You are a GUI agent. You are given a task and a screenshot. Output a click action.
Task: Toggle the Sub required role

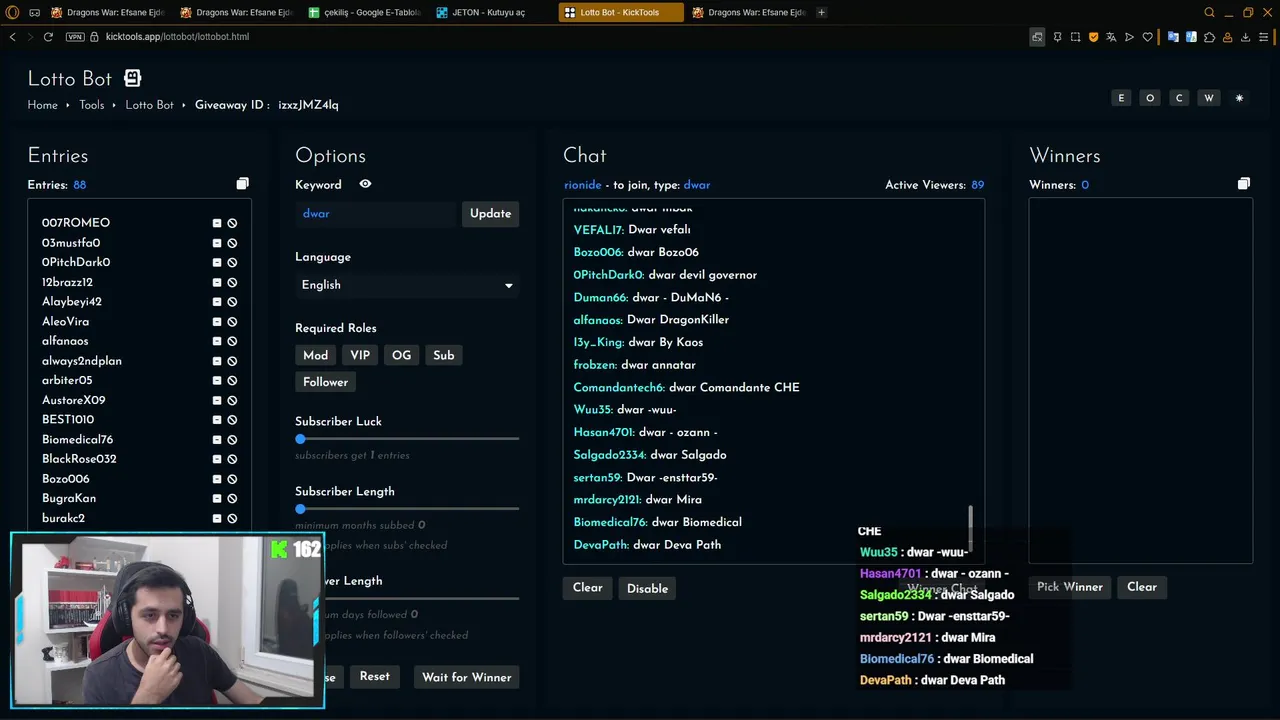point(444,355)
